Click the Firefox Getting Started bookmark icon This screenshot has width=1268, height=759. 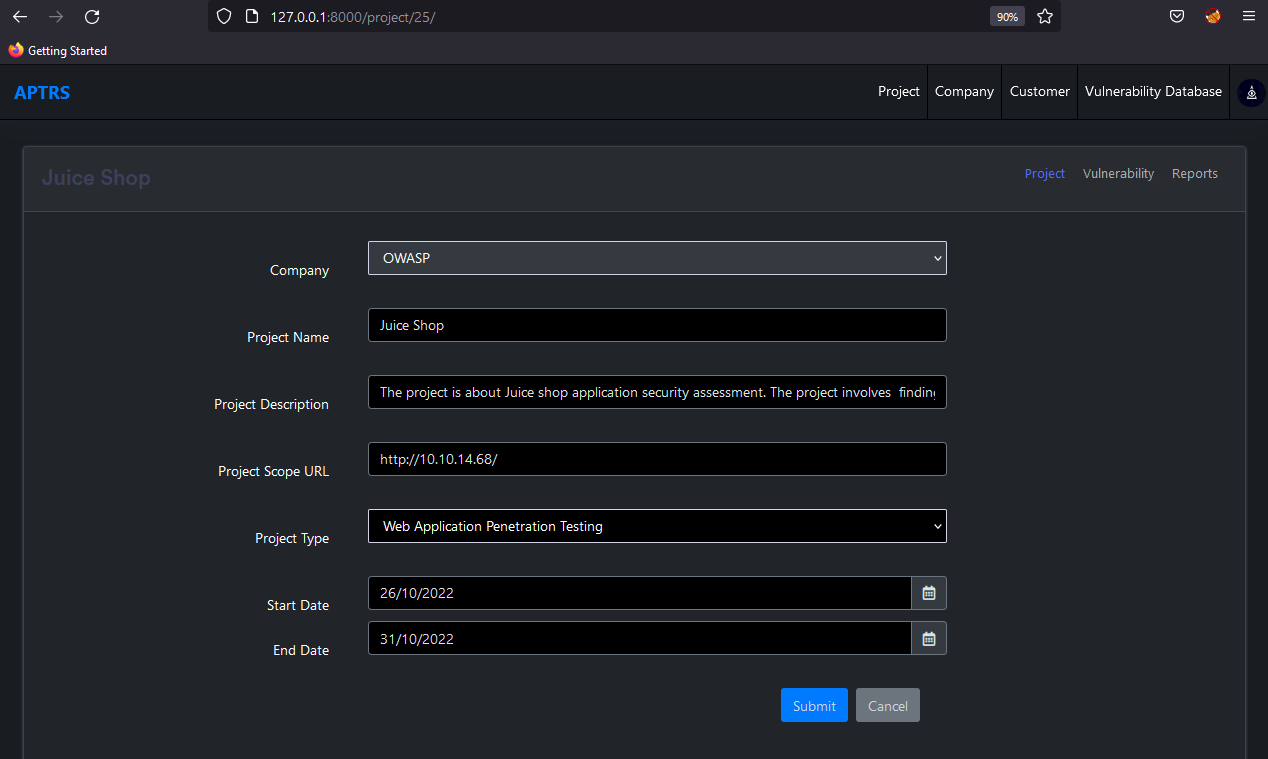pyautogui.click(x=16, y=50)
